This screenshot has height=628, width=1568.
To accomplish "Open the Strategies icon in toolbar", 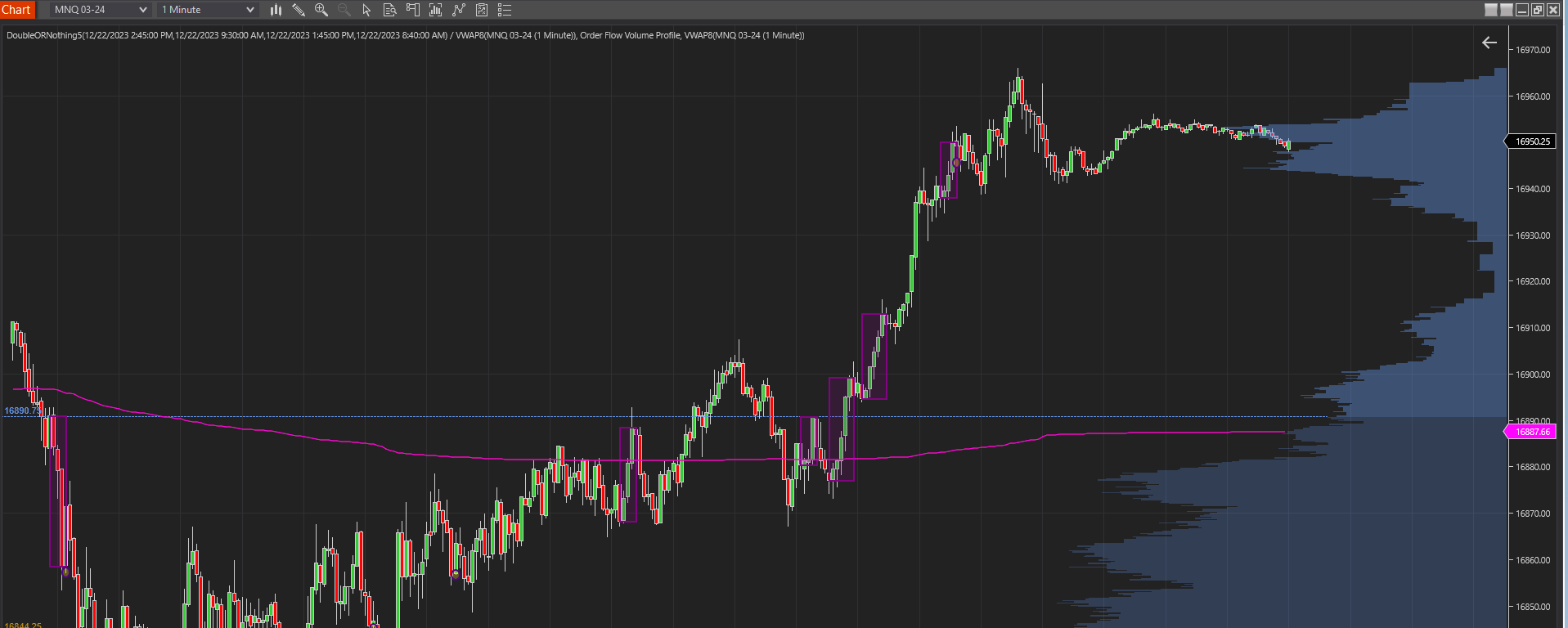I will pyautogui.click(x=459, y=10).
